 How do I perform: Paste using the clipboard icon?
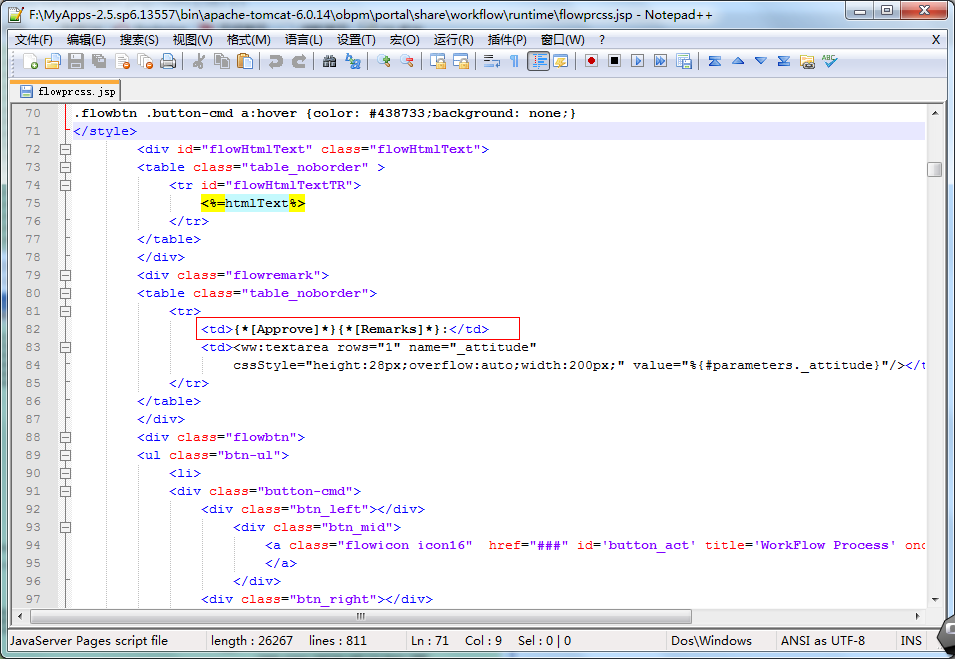[x=244, y=61]
